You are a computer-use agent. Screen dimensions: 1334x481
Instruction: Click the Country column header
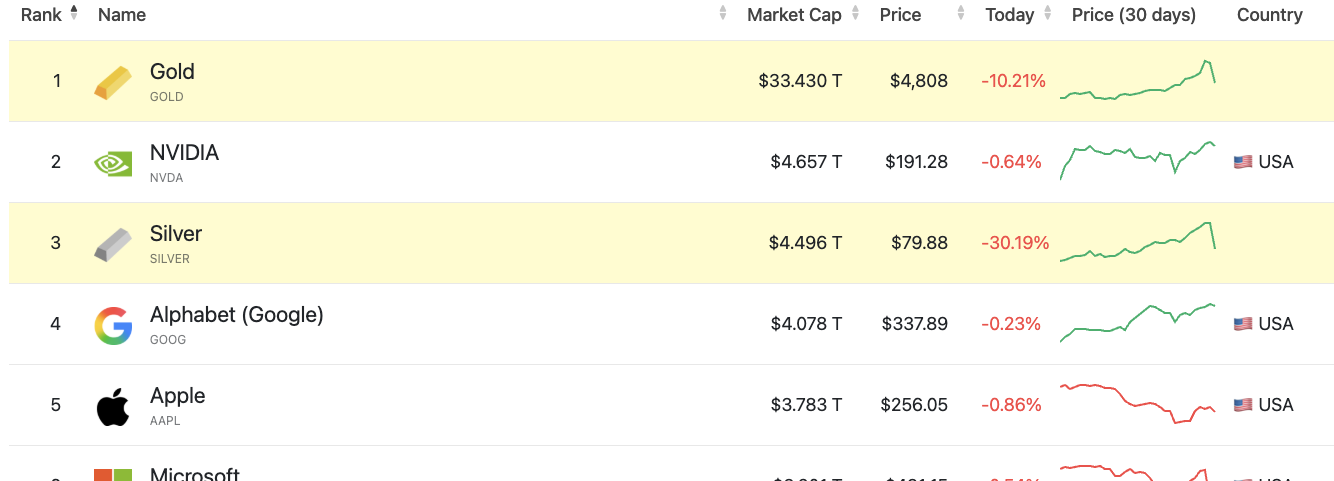(1269, 15)
